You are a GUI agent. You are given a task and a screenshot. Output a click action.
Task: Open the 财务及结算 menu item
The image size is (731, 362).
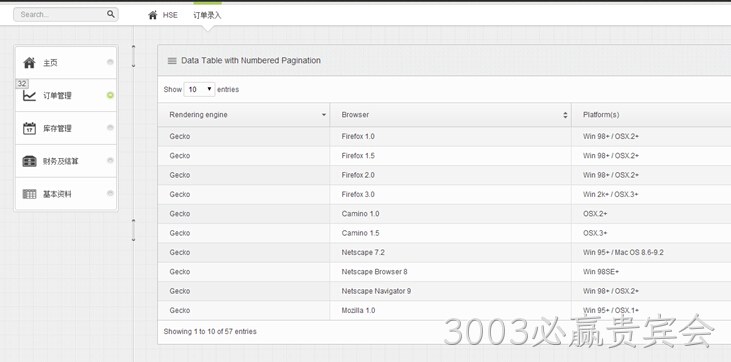pos(66,161)
